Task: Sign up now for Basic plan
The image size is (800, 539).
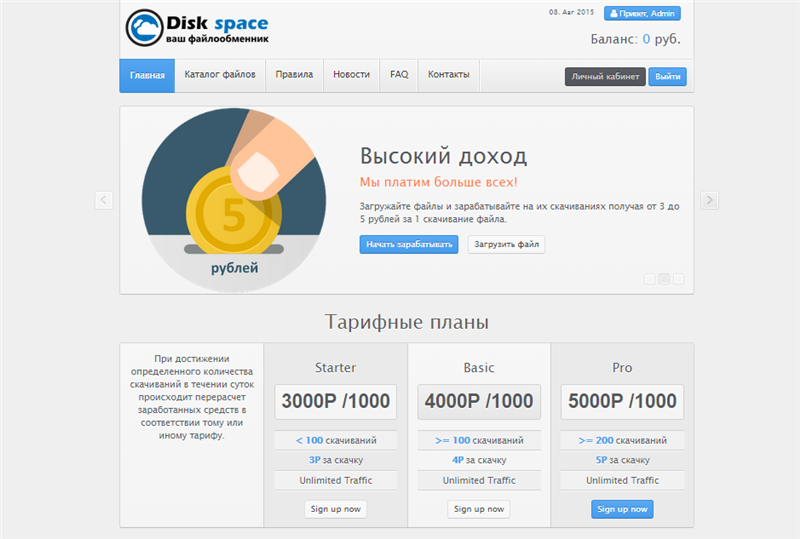Action: [479, 509]
